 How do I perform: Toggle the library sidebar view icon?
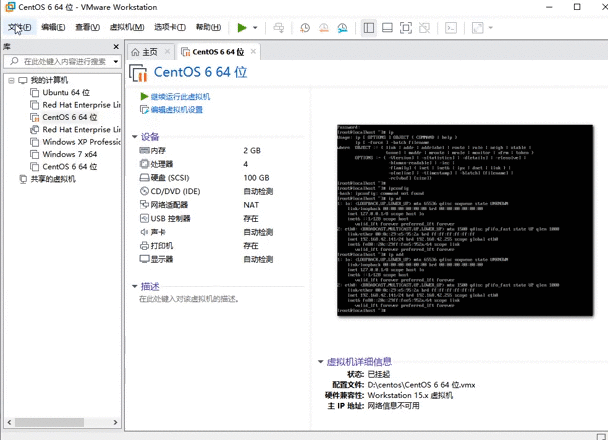(369, 28)
